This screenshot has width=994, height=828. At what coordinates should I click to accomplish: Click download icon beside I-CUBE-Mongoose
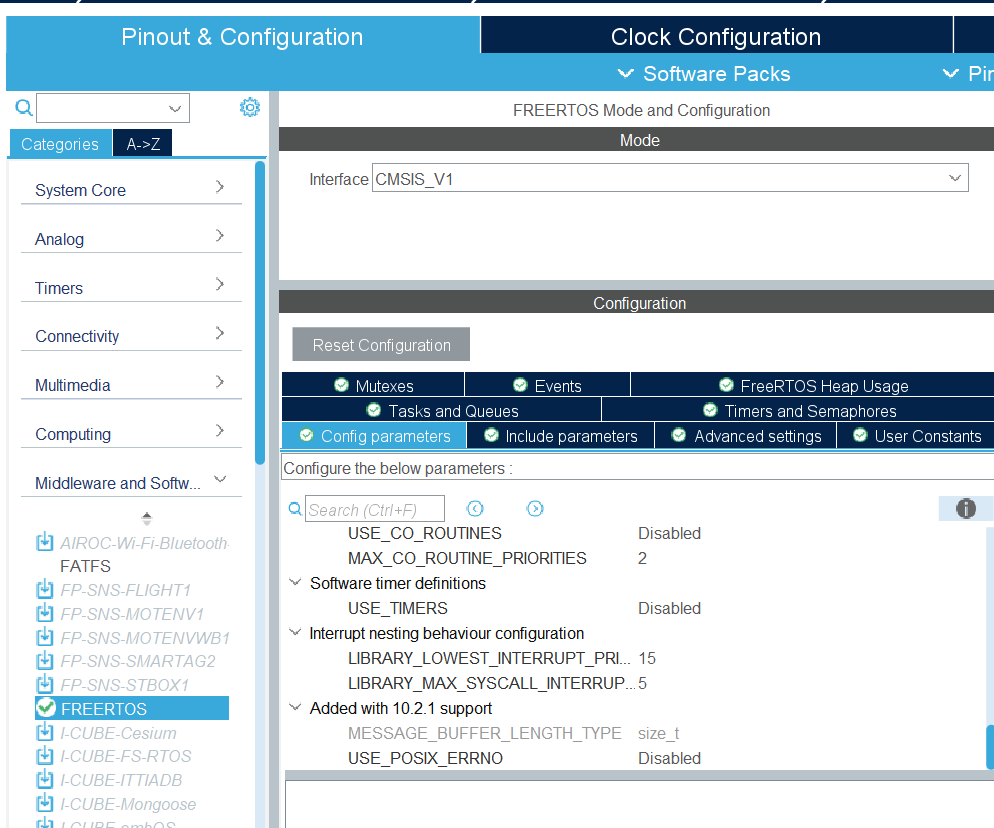click(44, 803)
